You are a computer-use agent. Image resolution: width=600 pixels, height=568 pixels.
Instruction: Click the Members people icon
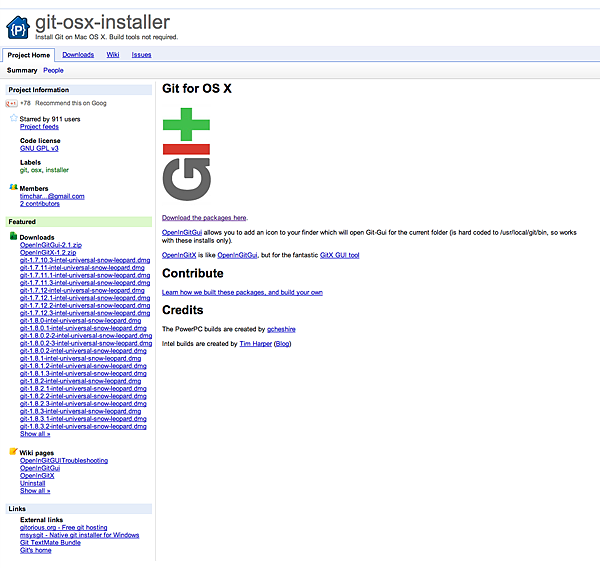click(14, 187)
